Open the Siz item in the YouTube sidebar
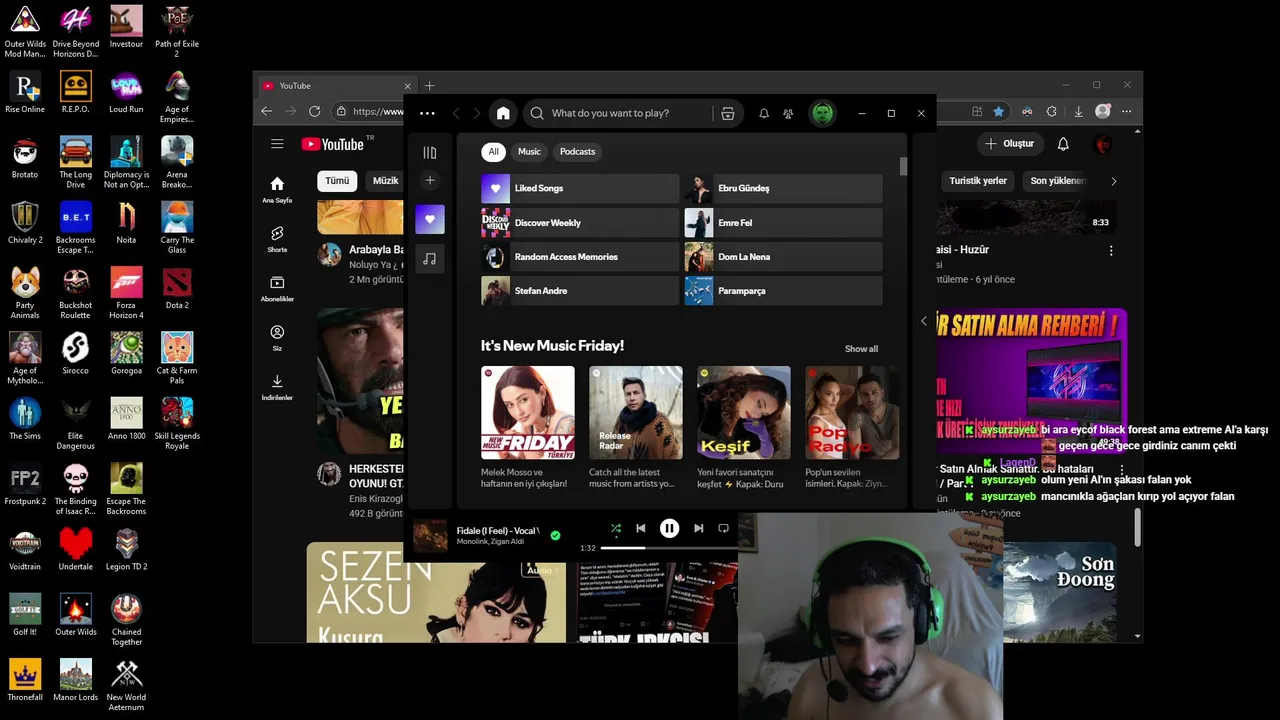1280x720 pixels. [x=277, y=338]
